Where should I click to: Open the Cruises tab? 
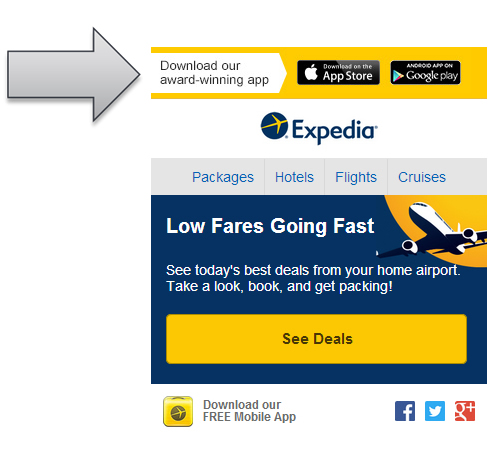[422, 177]
